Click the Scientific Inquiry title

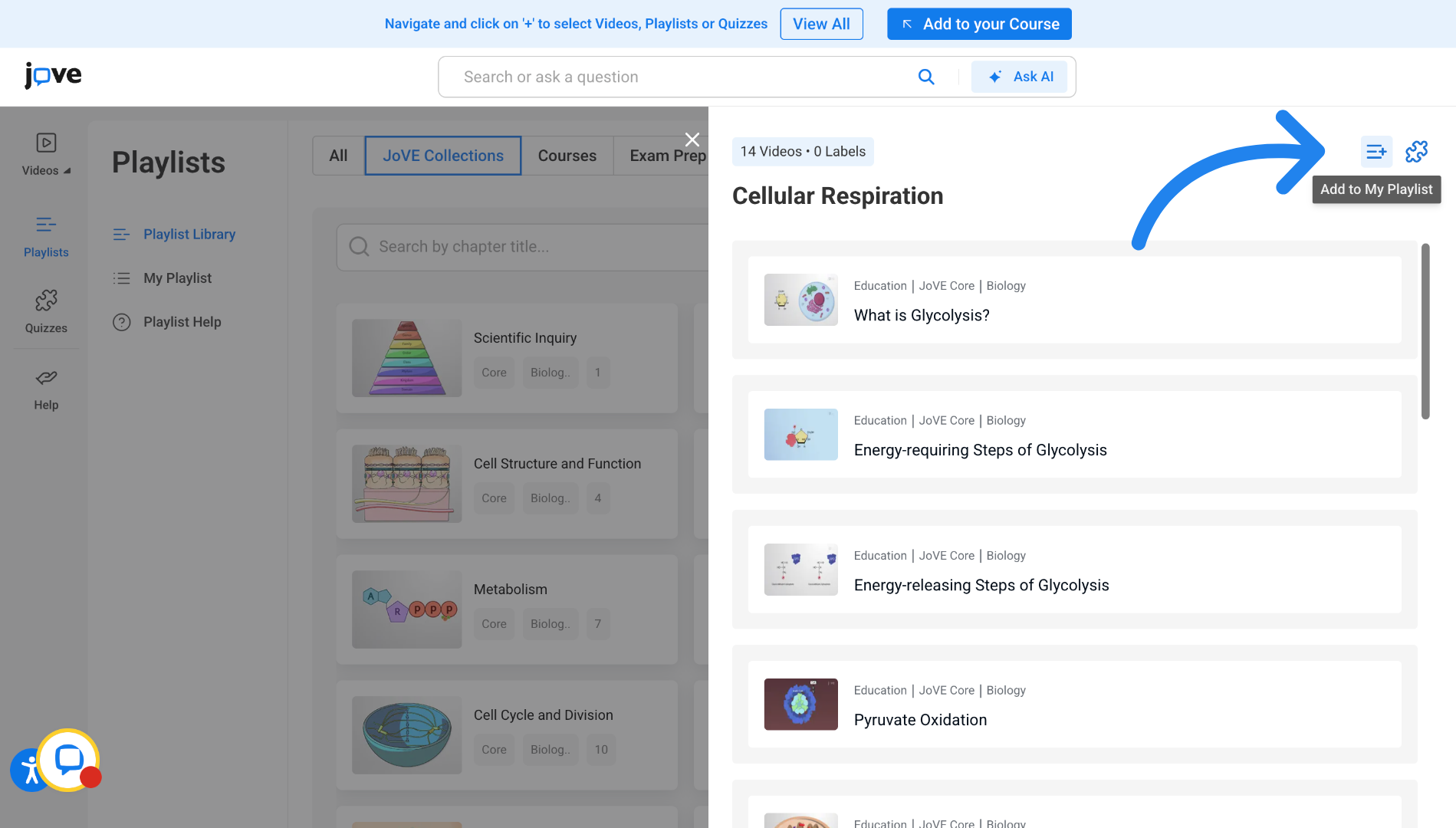tap(525, 338)
